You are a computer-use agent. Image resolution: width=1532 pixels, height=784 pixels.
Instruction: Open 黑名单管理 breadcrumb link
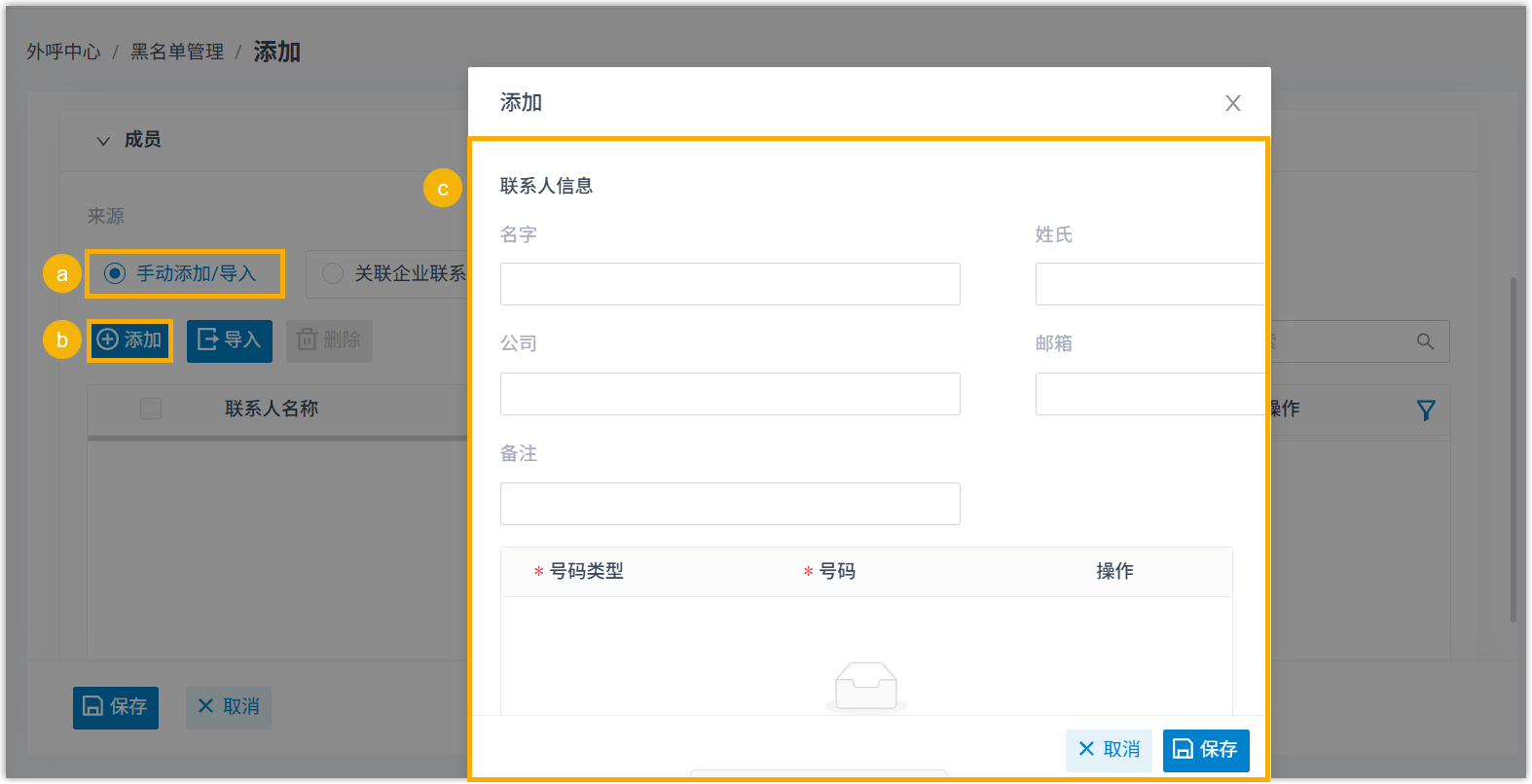[x=177, y=52]
